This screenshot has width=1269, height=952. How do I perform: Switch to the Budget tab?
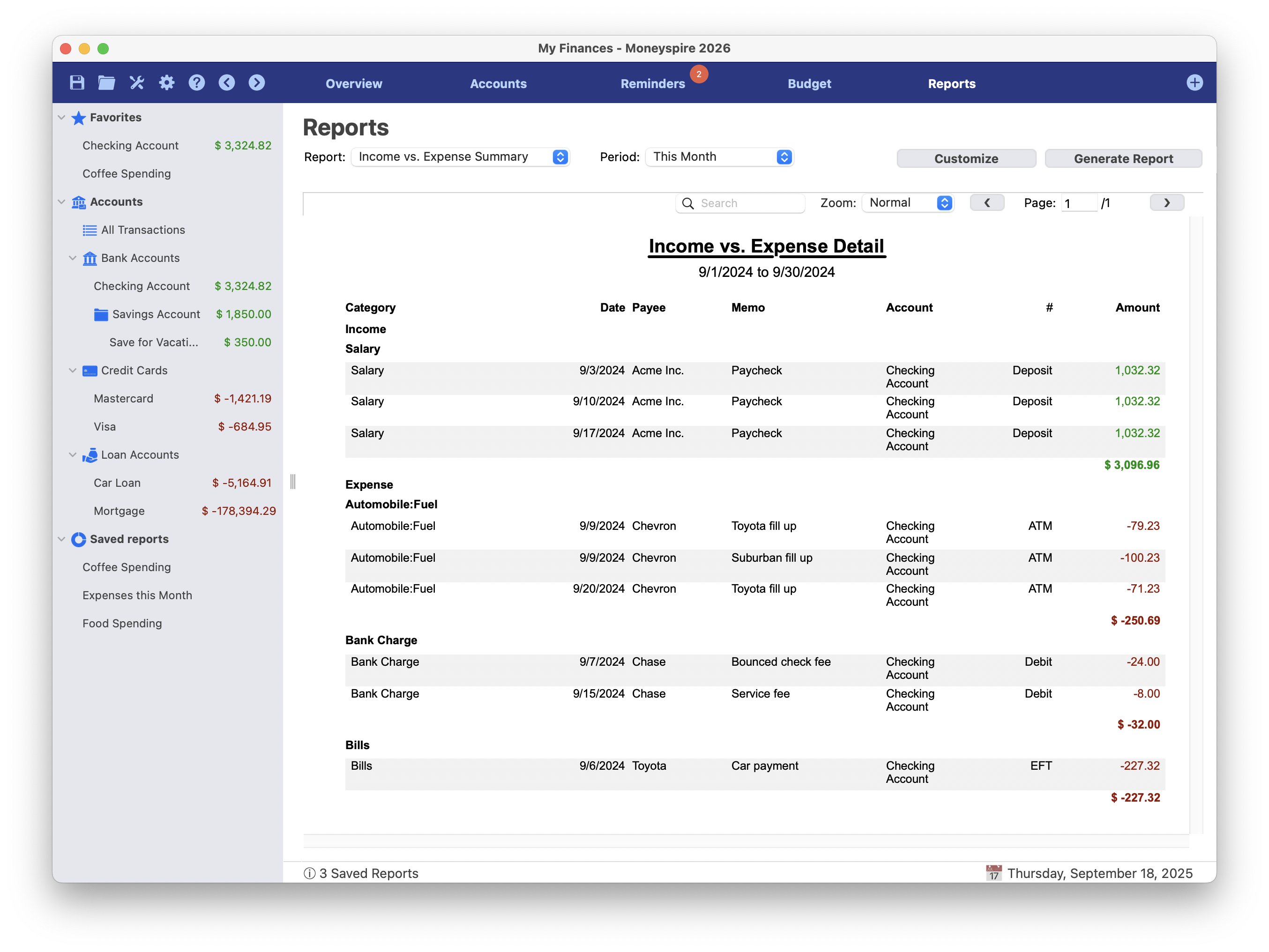pos(809,84)
